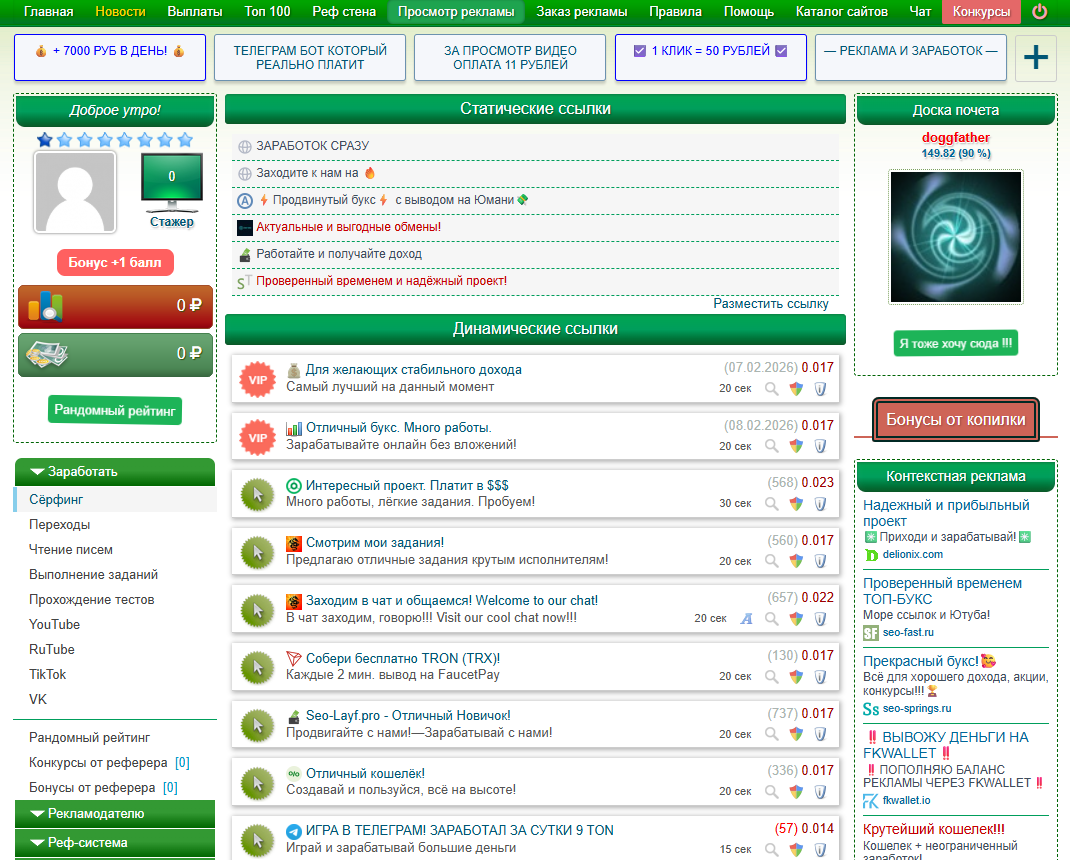Click magnifier icon on the Seo-Layf.pro row
Screen dimensions: 1070x860
771,734
